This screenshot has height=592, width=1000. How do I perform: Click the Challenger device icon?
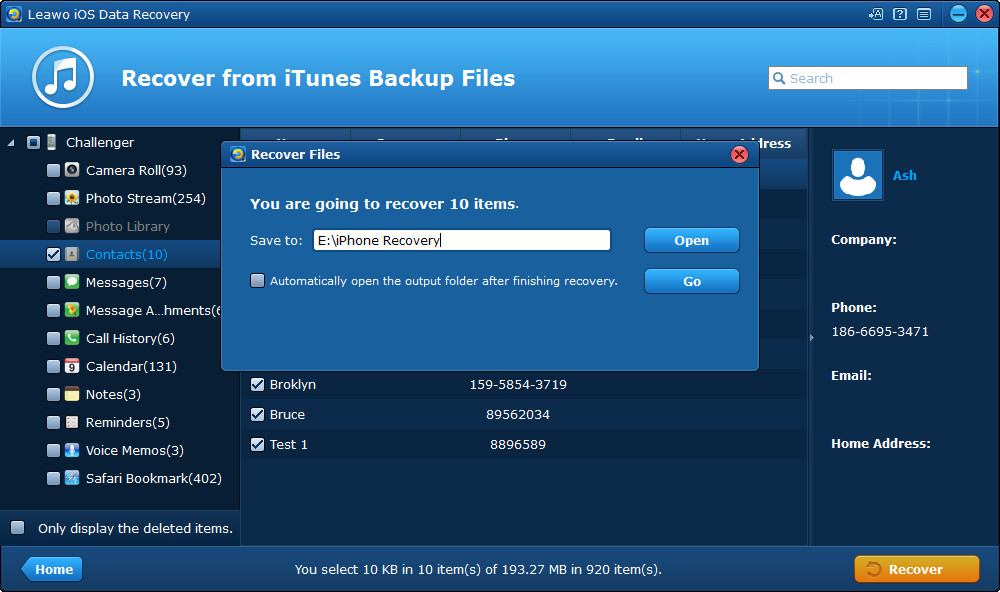(52, 142)
